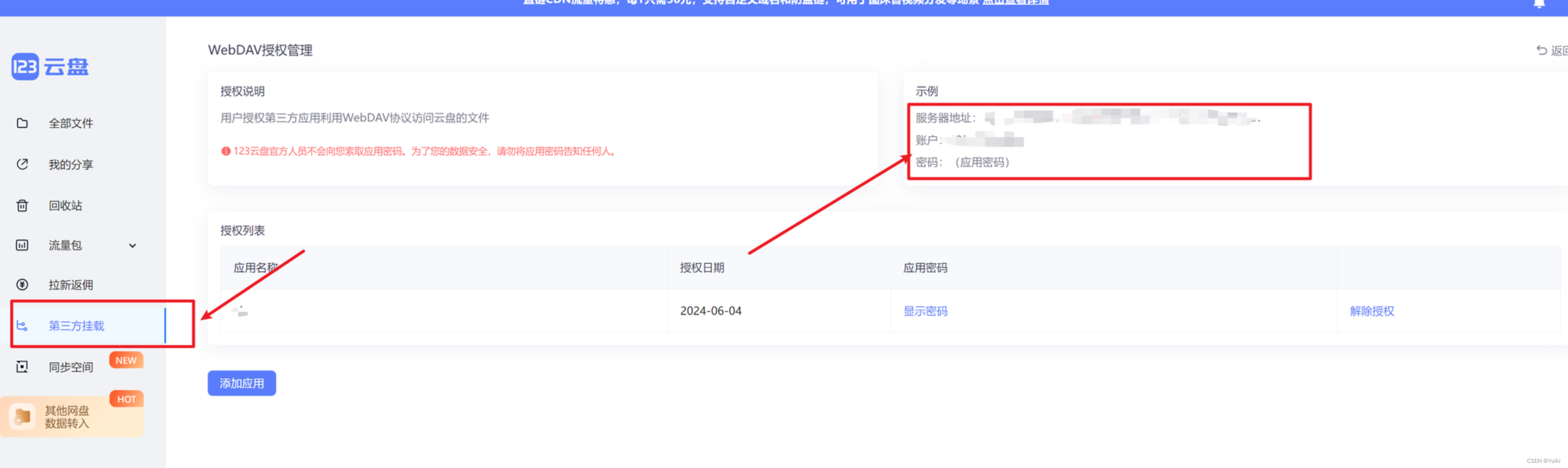
Task: Click the trash icon beside 回收站
Action: pos(22,205)
